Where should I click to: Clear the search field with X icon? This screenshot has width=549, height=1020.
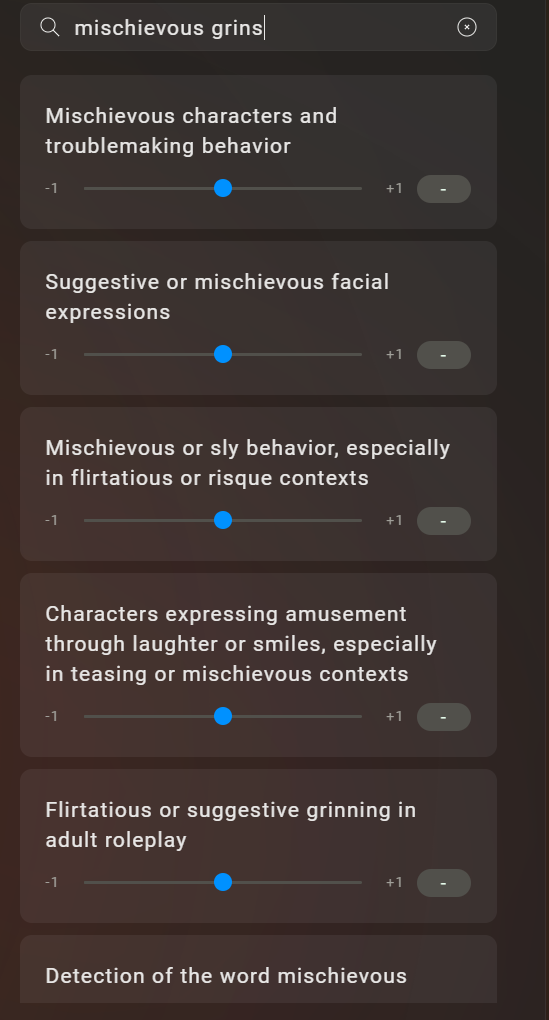(466, 27)
